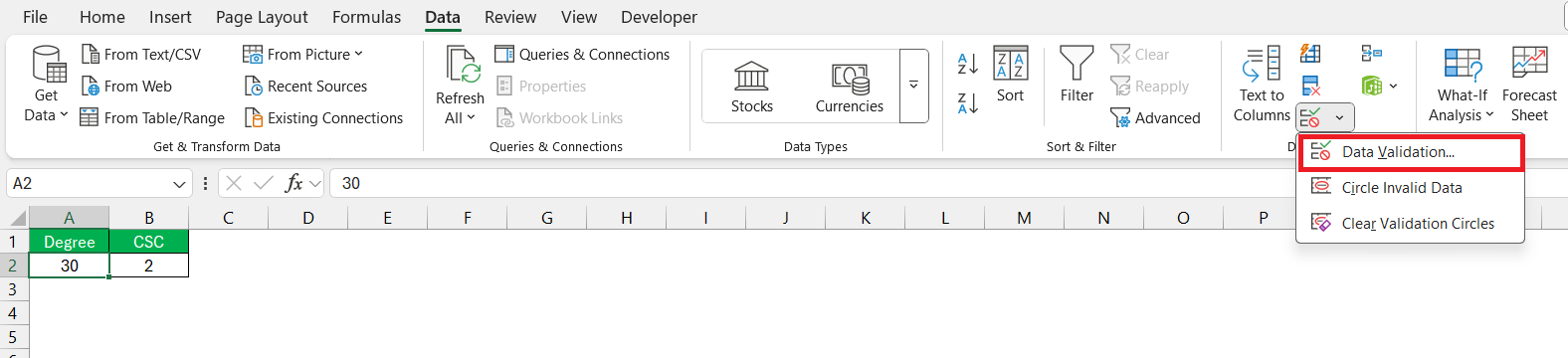Choose Clear Validation Circles

click(1410, 224)
